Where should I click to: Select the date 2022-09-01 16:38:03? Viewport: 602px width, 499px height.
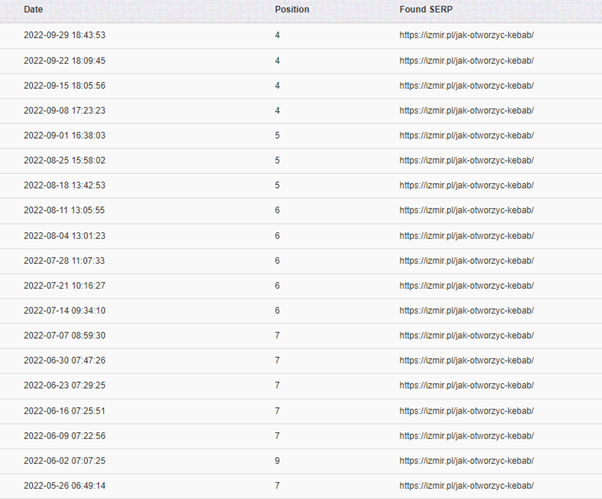click(64, 135)
